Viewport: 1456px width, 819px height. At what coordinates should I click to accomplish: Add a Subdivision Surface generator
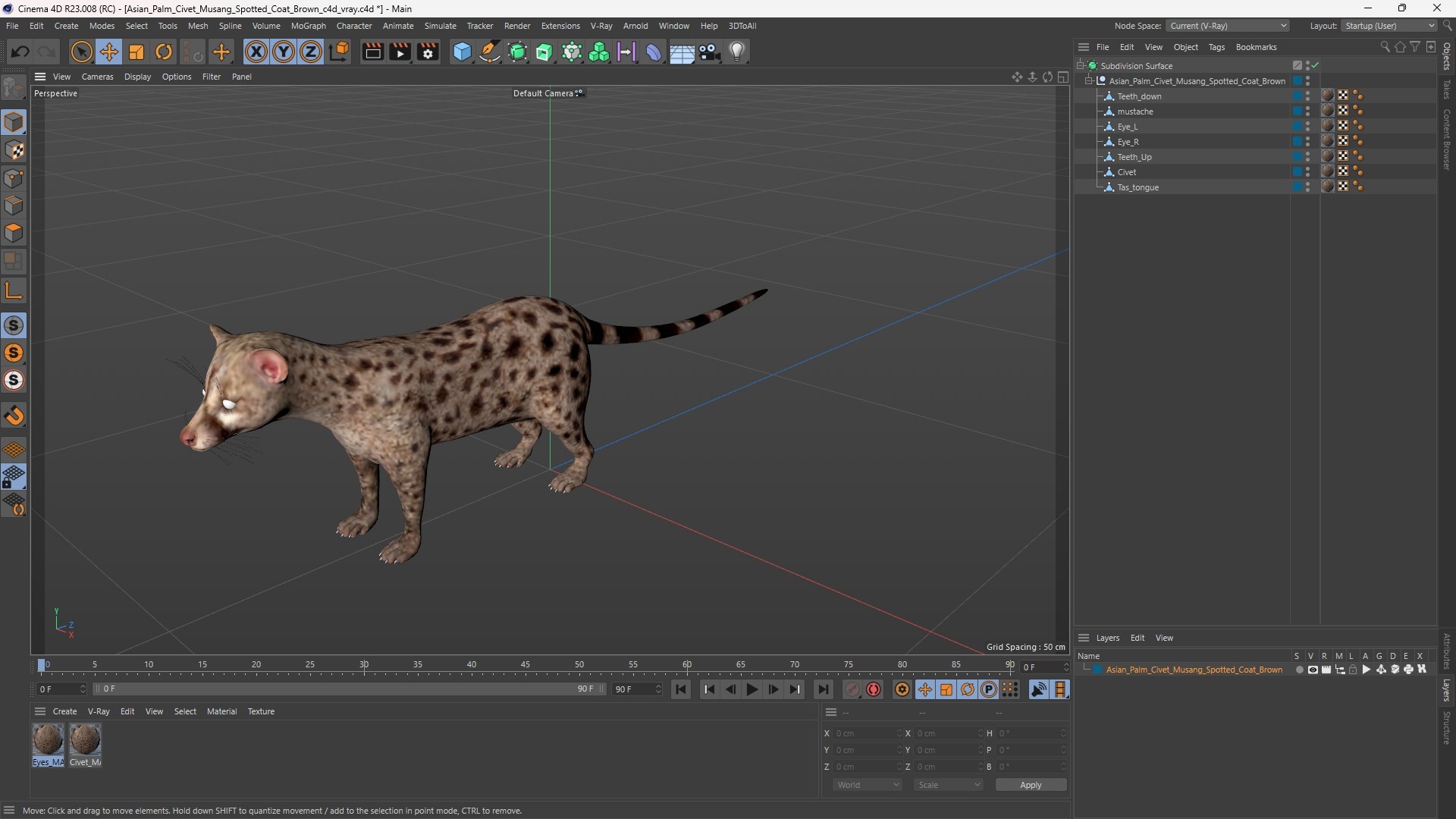click(517, 52)
